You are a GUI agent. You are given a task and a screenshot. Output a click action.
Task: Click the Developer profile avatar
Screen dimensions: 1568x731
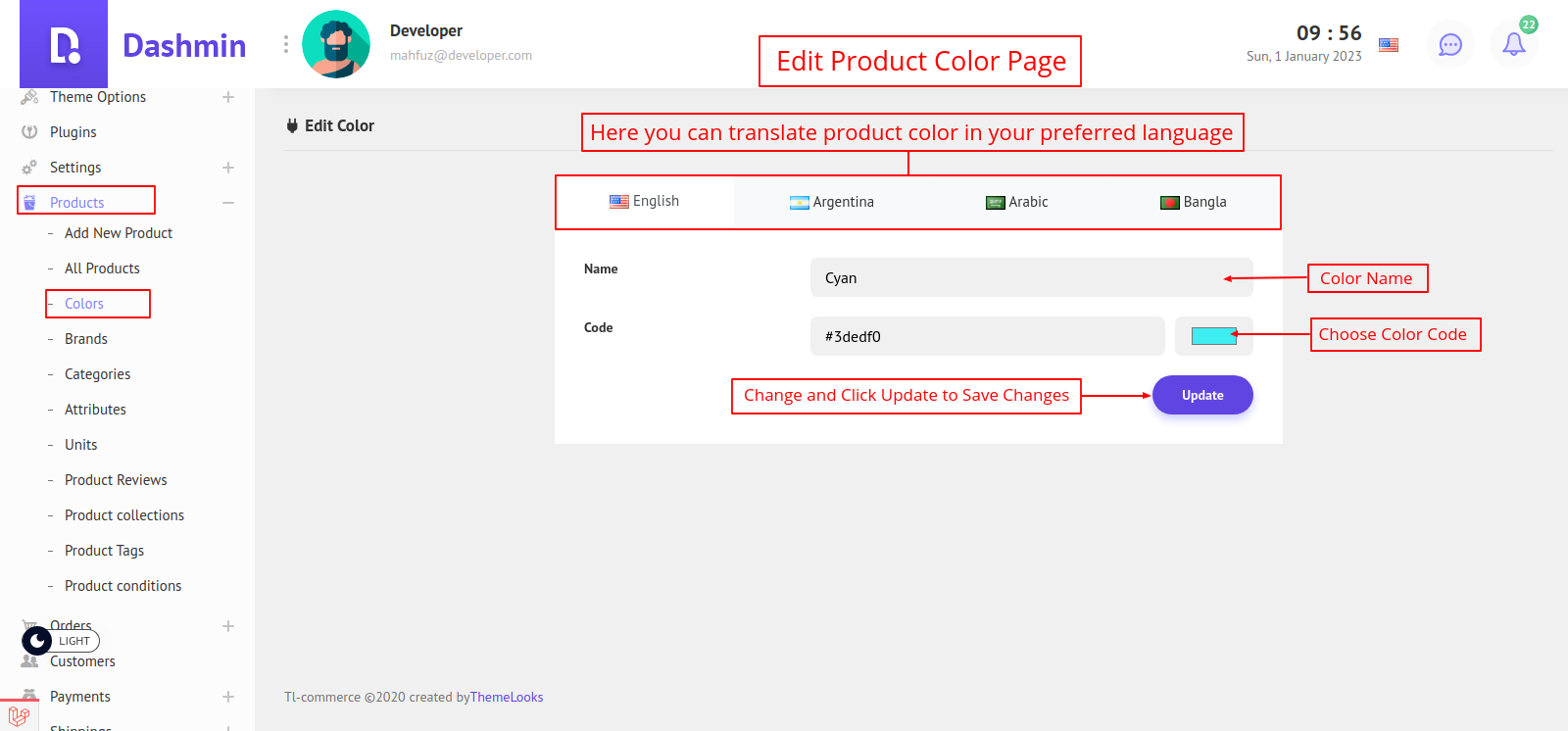point(336,45)
